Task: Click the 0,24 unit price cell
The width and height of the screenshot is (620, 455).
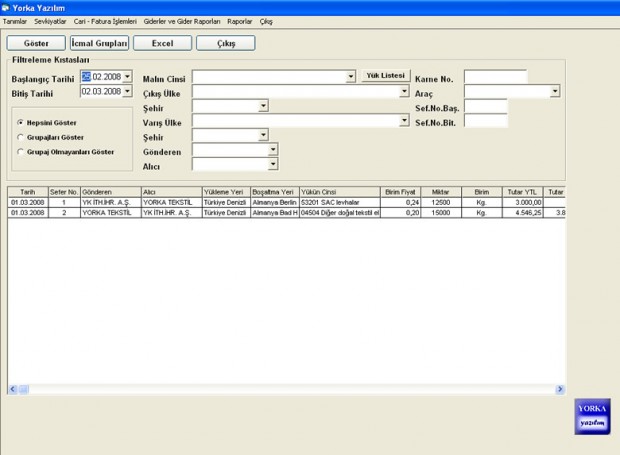Action: (401, 202)
